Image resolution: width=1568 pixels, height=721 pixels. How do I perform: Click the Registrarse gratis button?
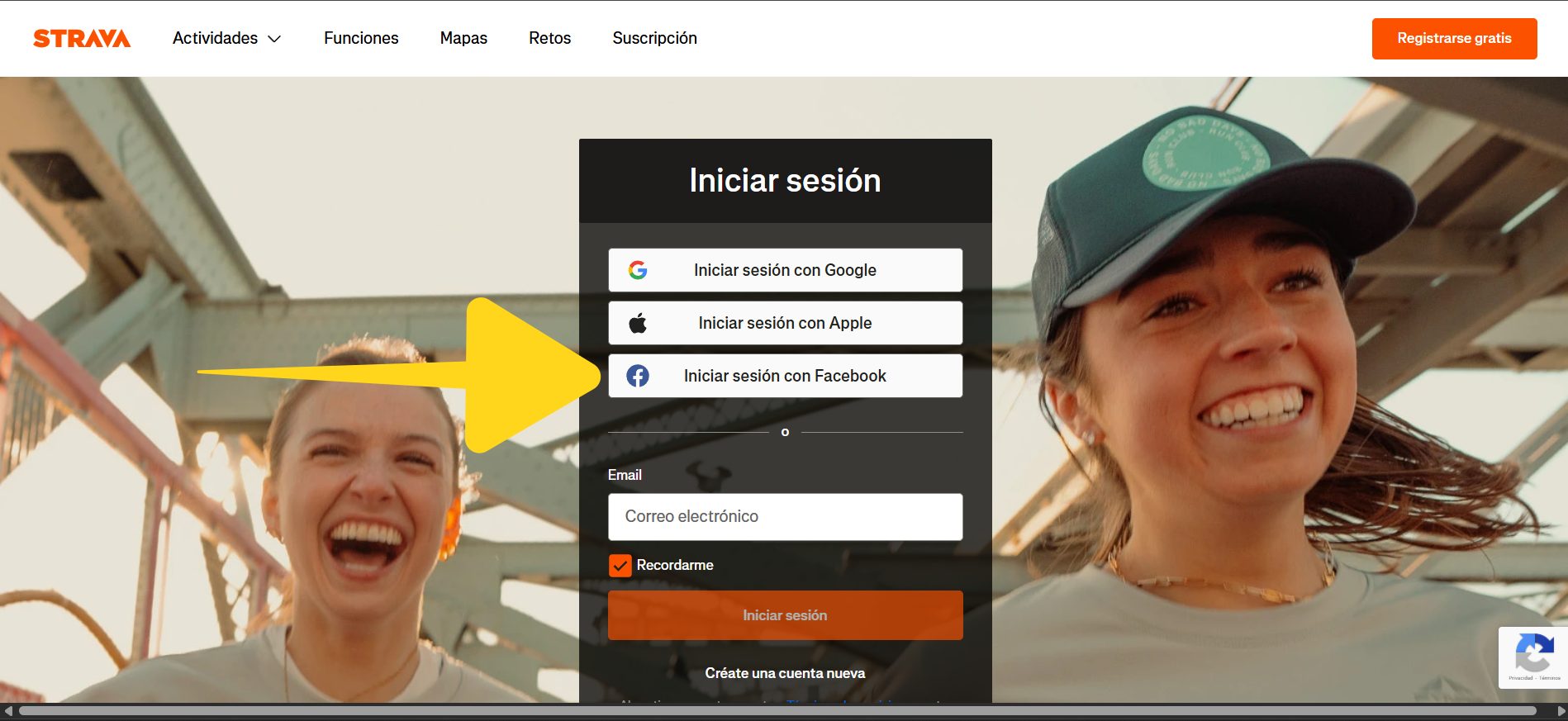click(x=1454, y=39)
